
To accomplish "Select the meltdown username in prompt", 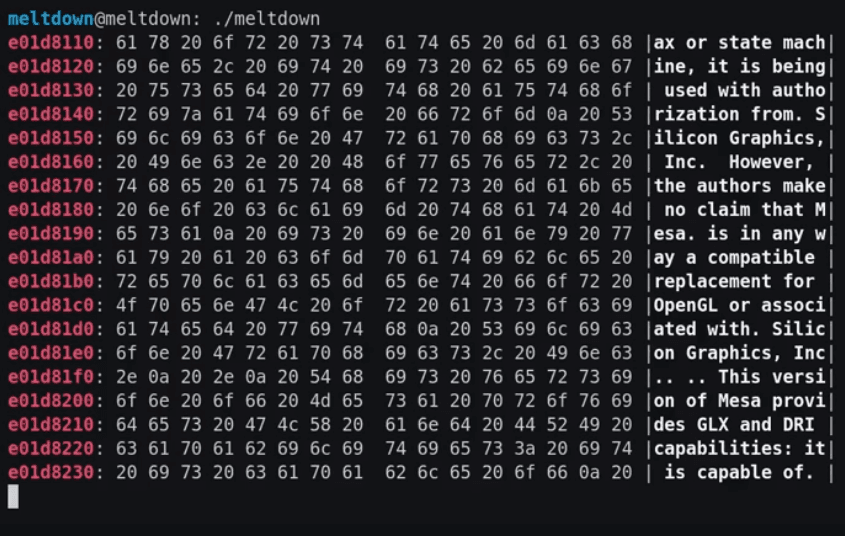I will click(51, 19).
